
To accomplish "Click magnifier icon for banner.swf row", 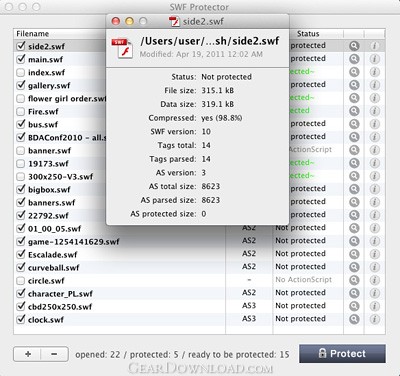I will tap(354, 150).
